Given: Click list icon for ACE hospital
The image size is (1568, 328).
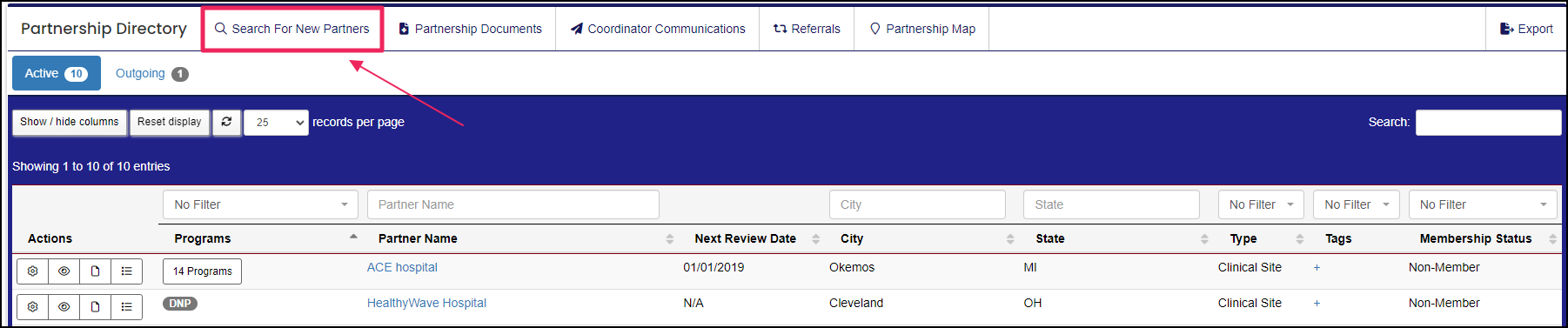Looking at the screenshot, I should click(x=127, y=271).
